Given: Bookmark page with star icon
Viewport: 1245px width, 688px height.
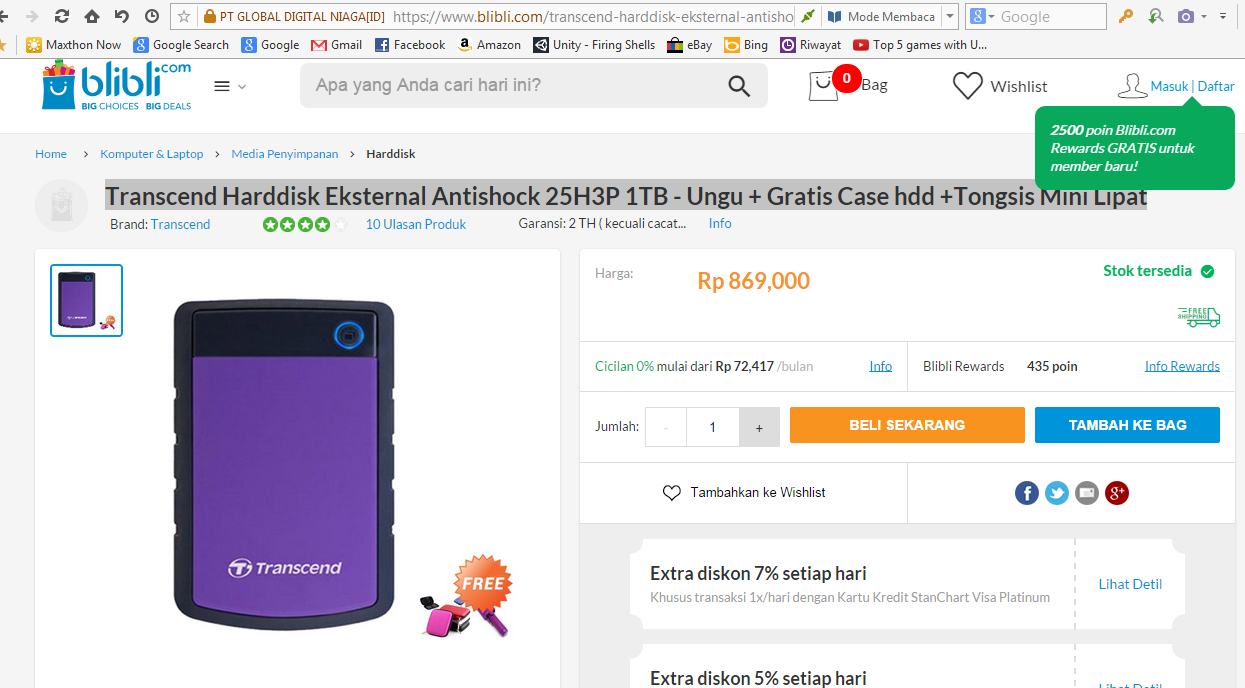Looking at the screenshot, I should pyautogui.click(x=184, y=16).
